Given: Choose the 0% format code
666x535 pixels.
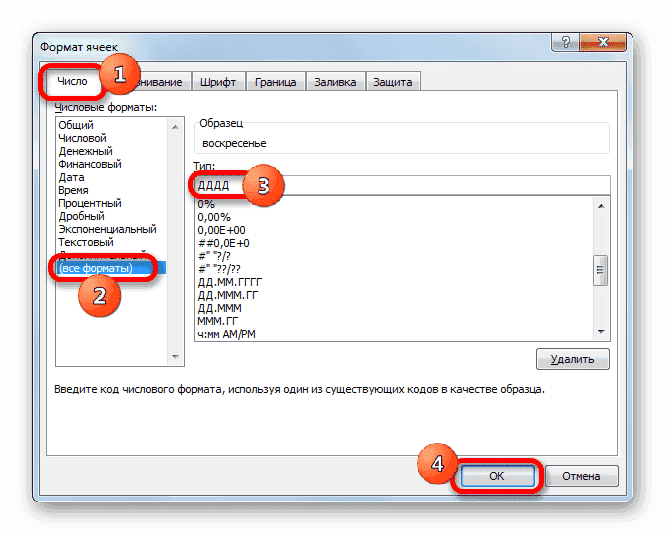Looking at the screenshot, I should click(206, 204).
